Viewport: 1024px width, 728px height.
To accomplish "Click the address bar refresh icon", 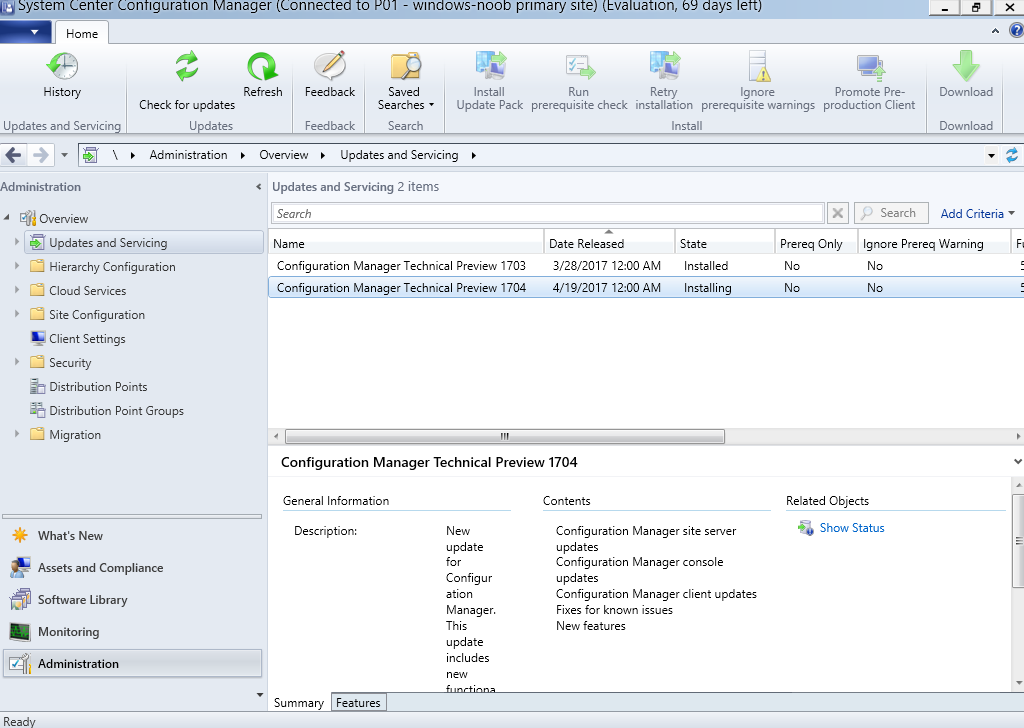I will (x=1012, y=155).
